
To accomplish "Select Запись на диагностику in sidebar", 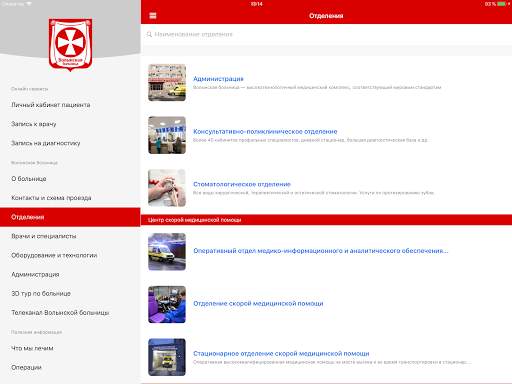I will (x=46, y=143).
